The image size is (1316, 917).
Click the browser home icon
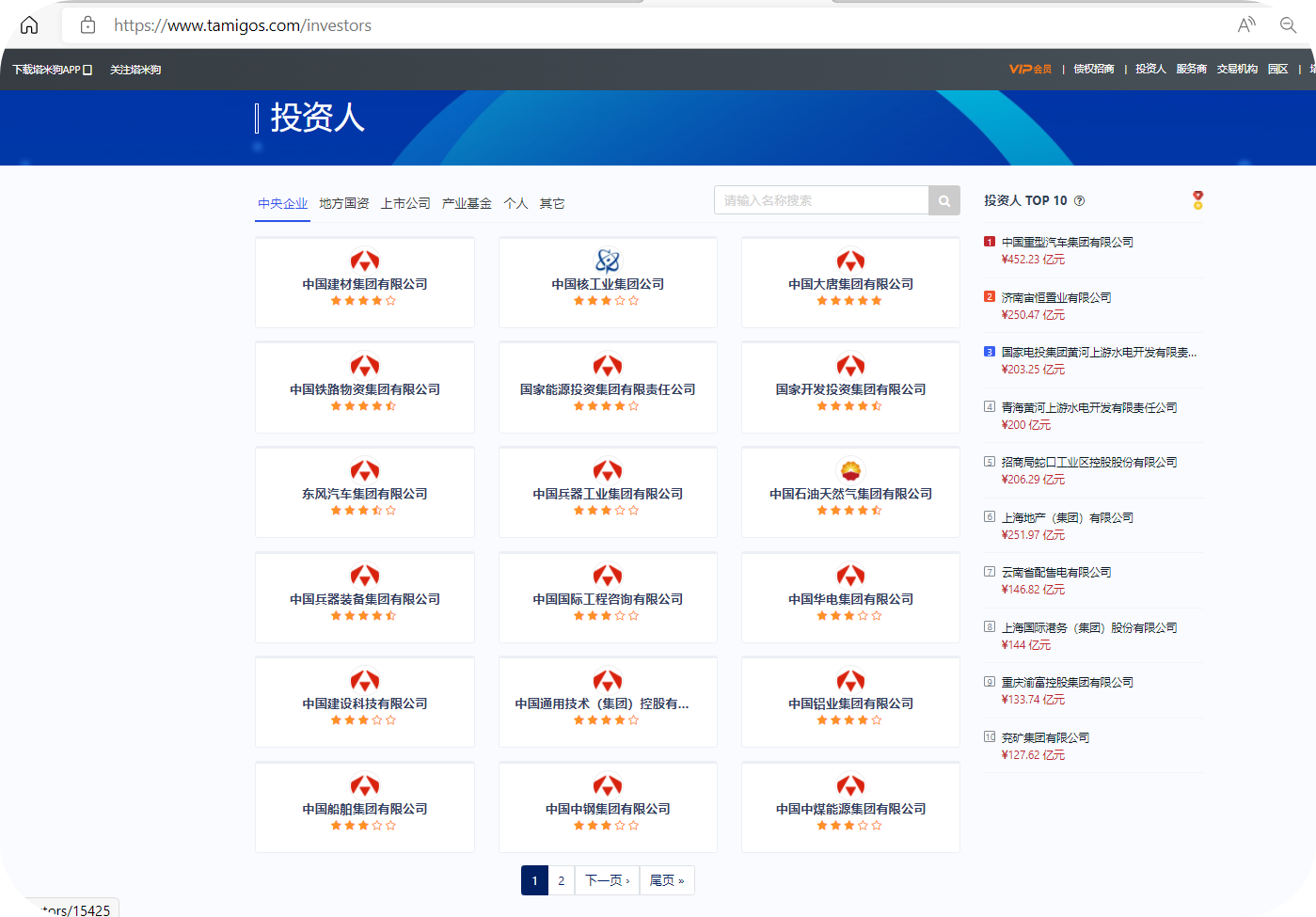pos(28,24)
